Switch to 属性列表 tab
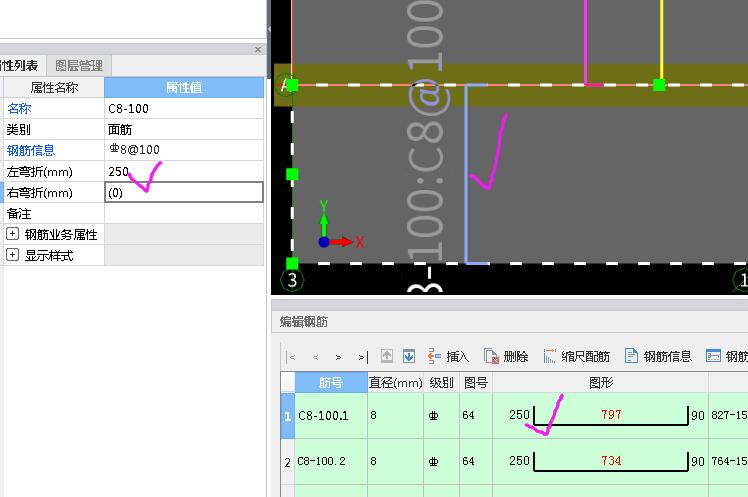The width and height of the screenshot is (748, 497). pyautogui.click(x=22, y=65)
